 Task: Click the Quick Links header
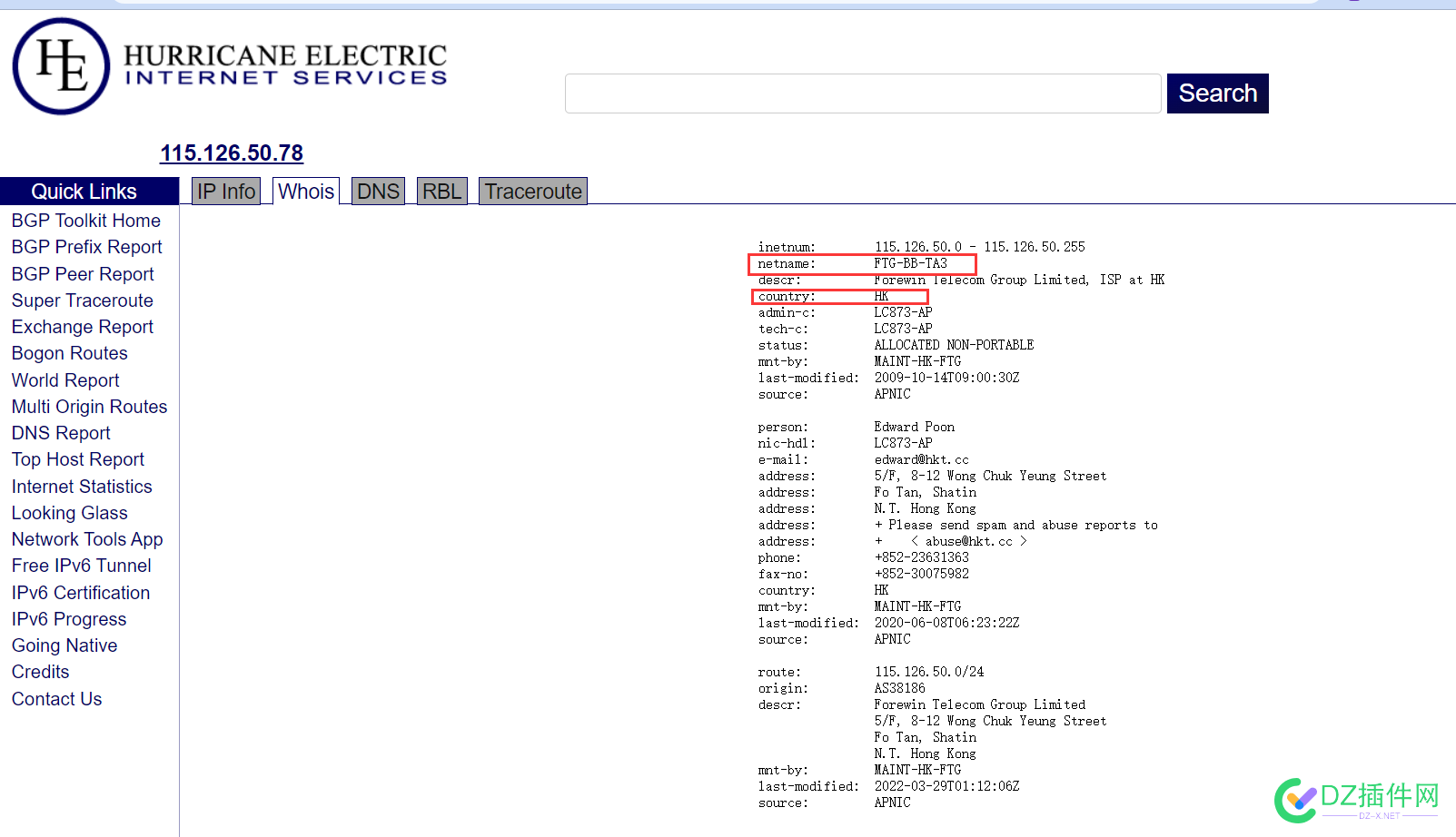point(89,192)
